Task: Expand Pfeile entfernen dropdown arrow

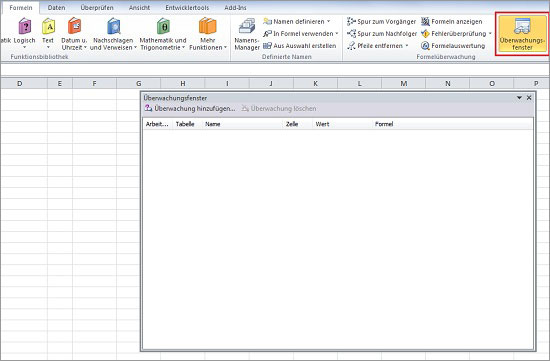Action: point(407,46)
